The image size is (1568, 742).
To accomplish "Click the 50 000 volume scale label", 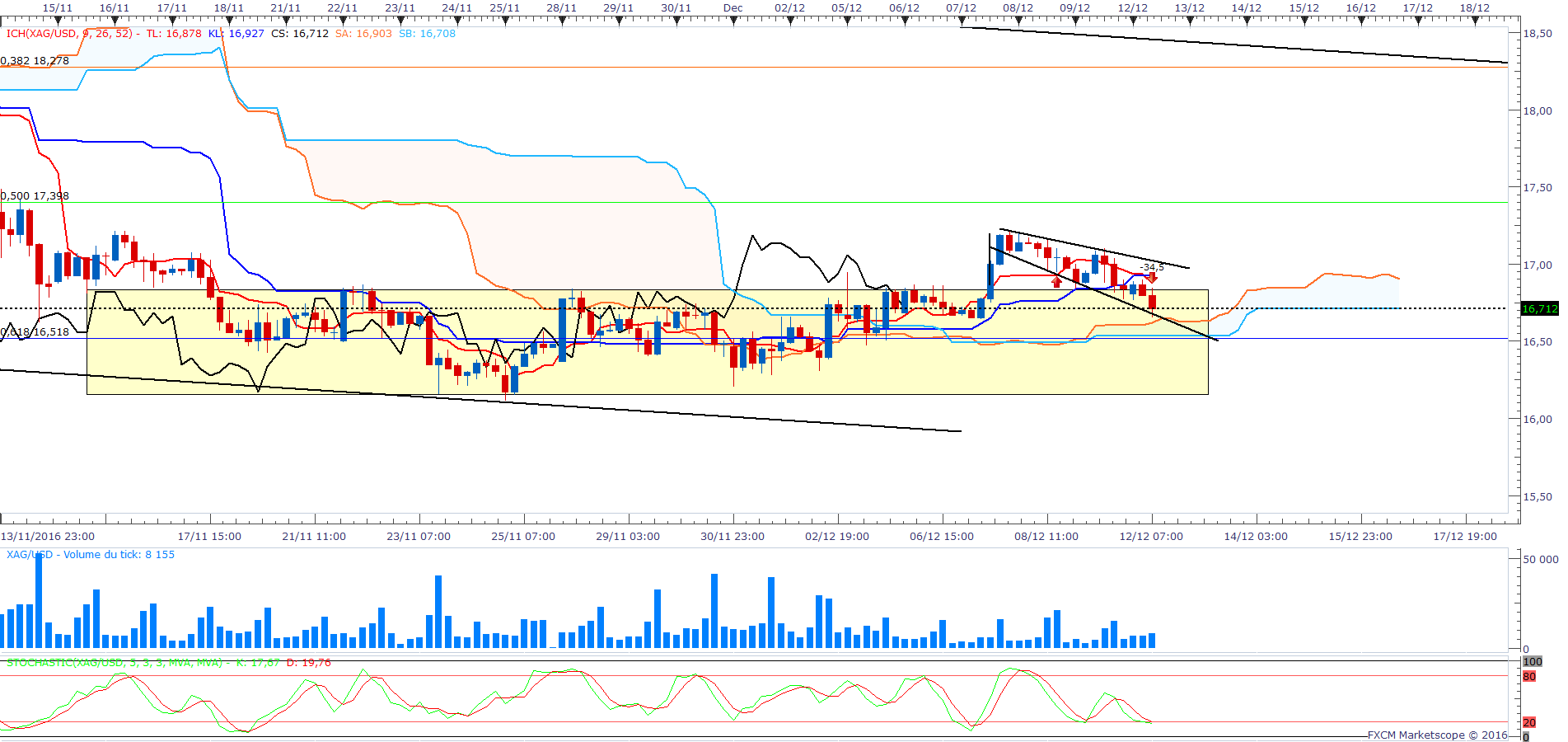I will point(1540,560).
